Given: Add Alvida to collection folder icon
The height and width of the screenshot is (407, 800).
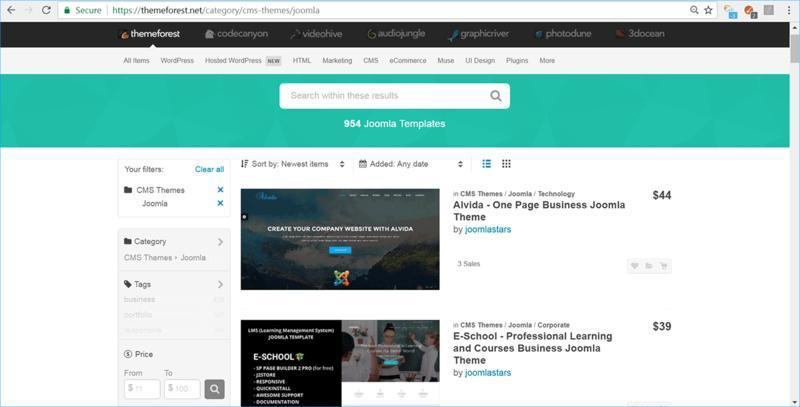Looking at the screenshot, I should click(x=648, y=266).
